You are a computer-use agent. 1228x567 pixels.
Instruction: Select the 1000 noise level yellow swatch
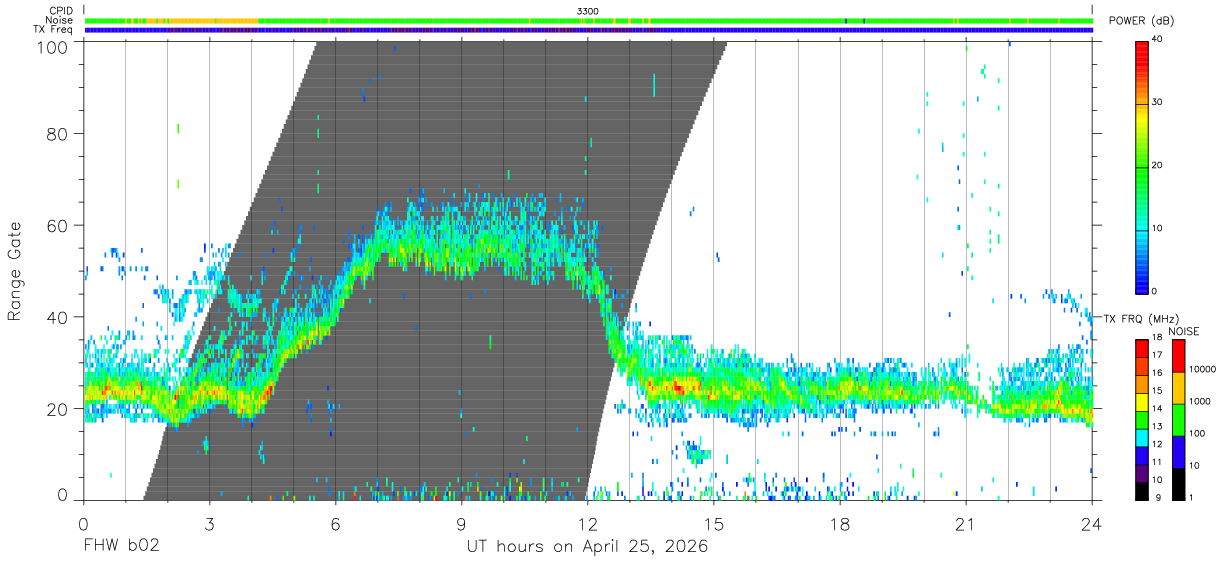click(x=1180, y=388)
